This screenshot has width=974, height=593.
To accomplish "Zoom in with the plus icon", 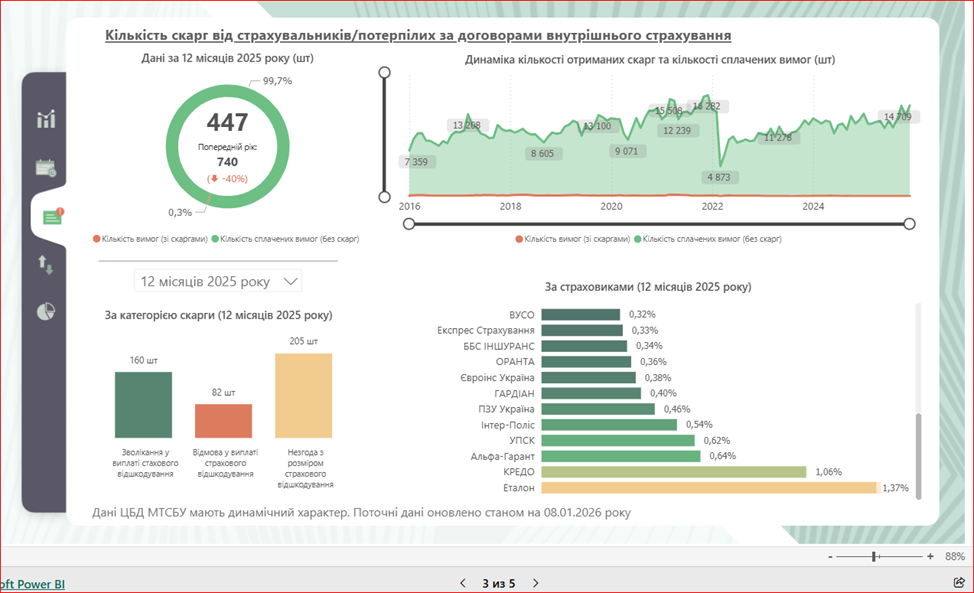I will click(930, 556).
